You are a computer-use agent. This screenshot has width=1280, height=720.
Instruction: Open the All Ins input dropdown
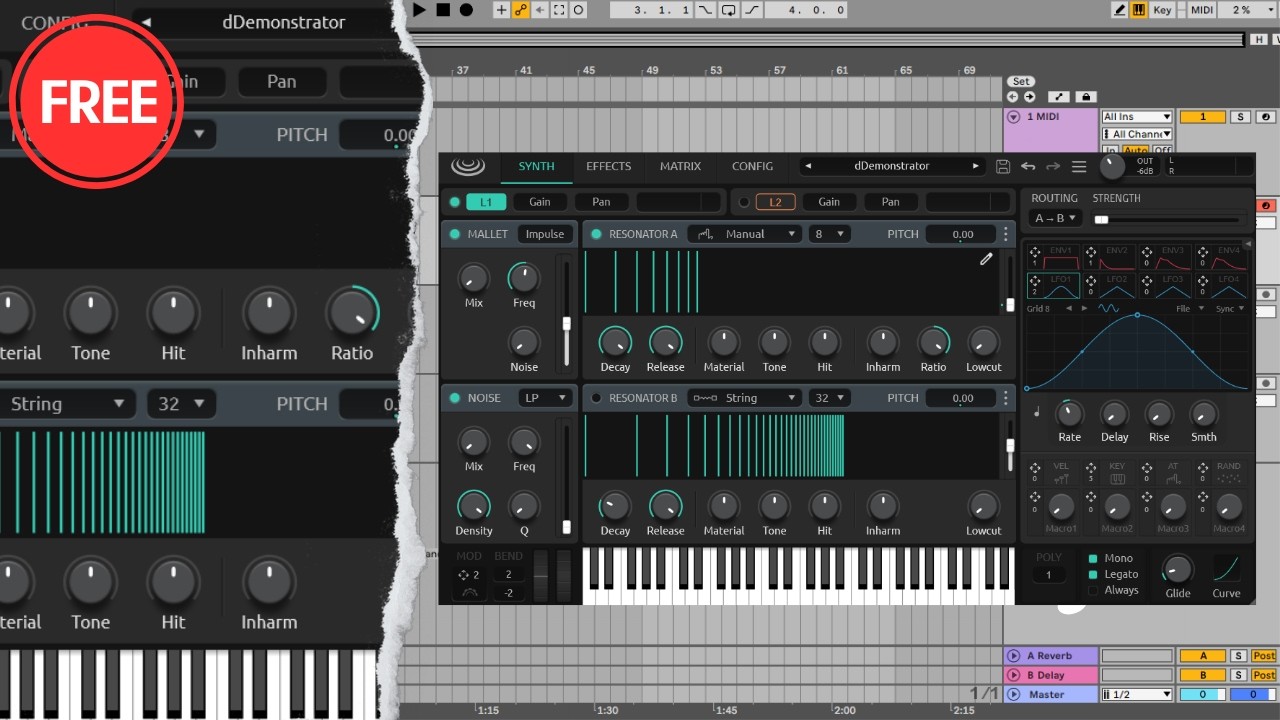pyautogui.click(x=1137, y=117)
